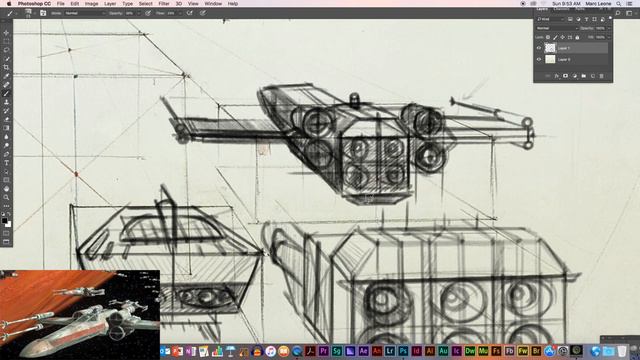Enable airbrush-style build-up effects
The width and height of the screenshot is (640, 360).
tap(189, 13)
